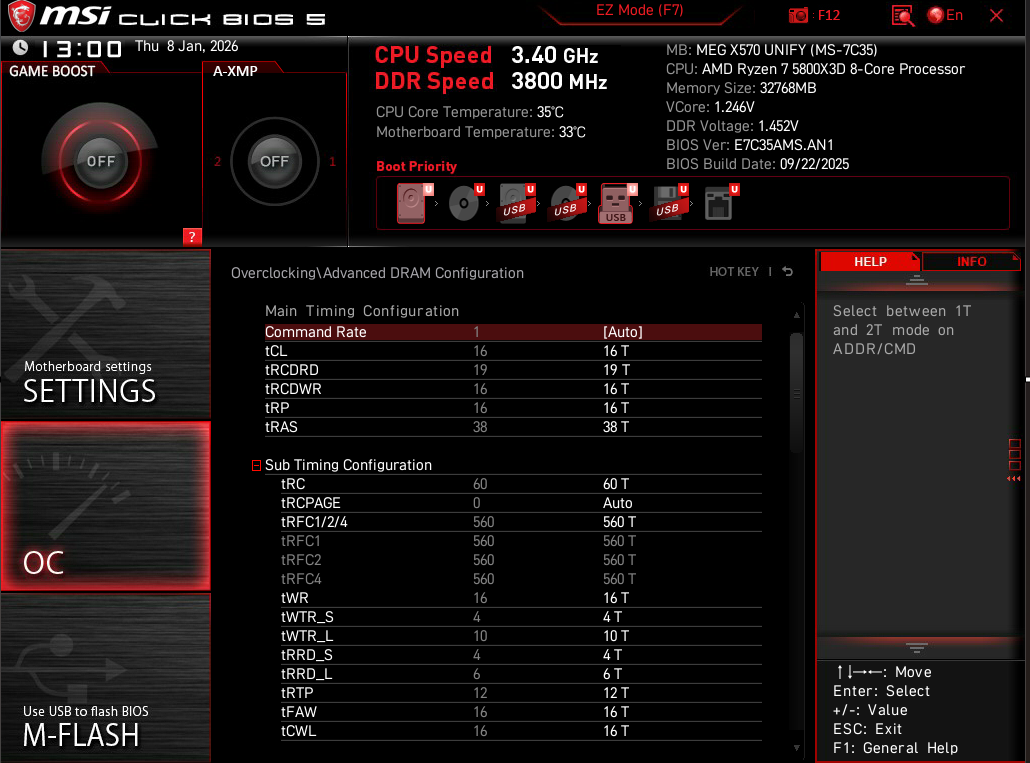
Task: Click the MSI dragon shield logo
Action: [x=21, y=16]
